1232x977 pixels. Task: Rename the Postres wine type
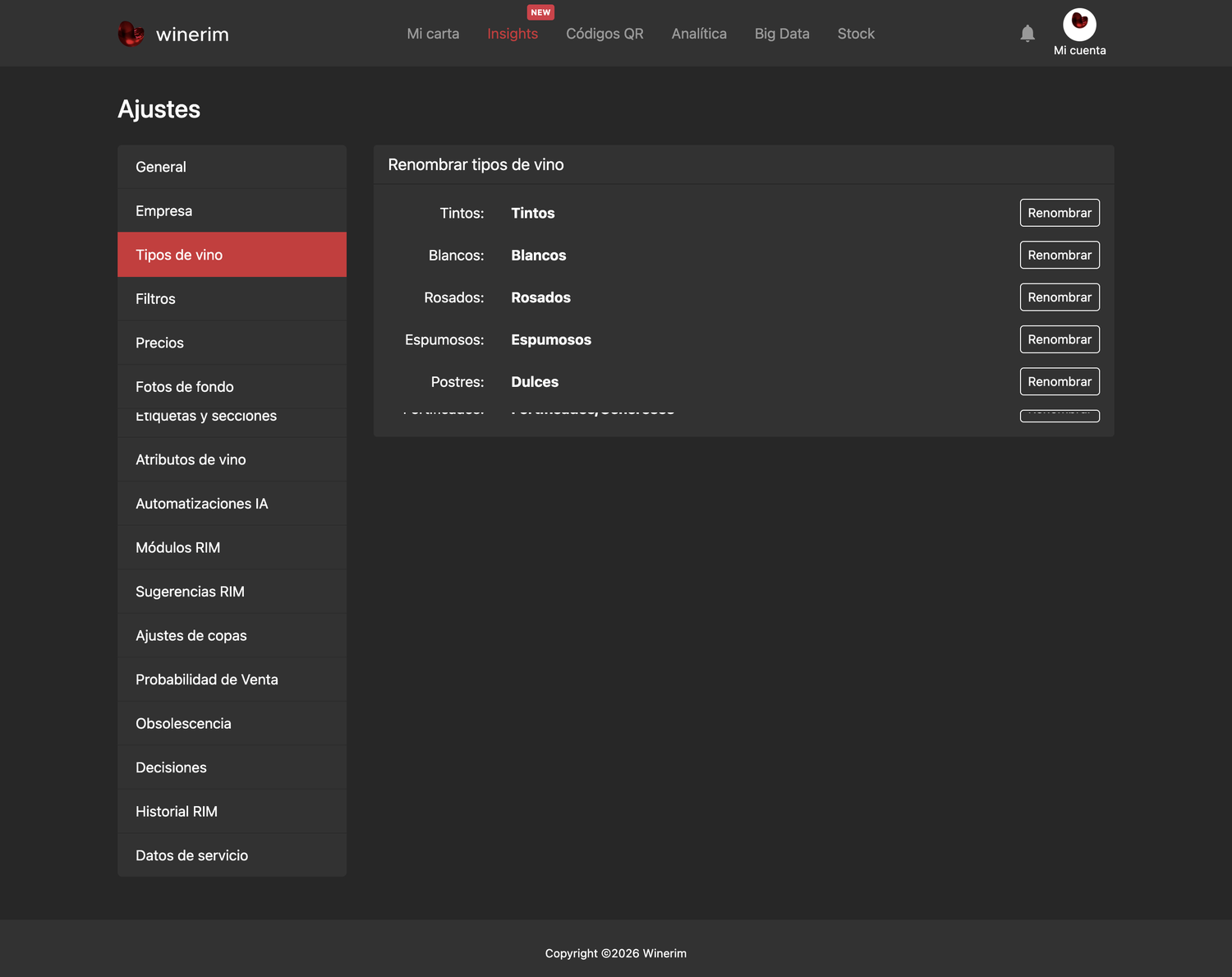pos(1060,381)
